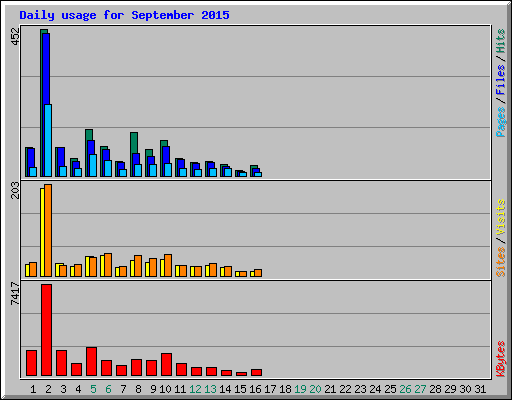Image resolution: width=512 pixels, height=400 pixels.
Task: Select the orange Sites bar for day 10
Action: click(x=168, y=265)
